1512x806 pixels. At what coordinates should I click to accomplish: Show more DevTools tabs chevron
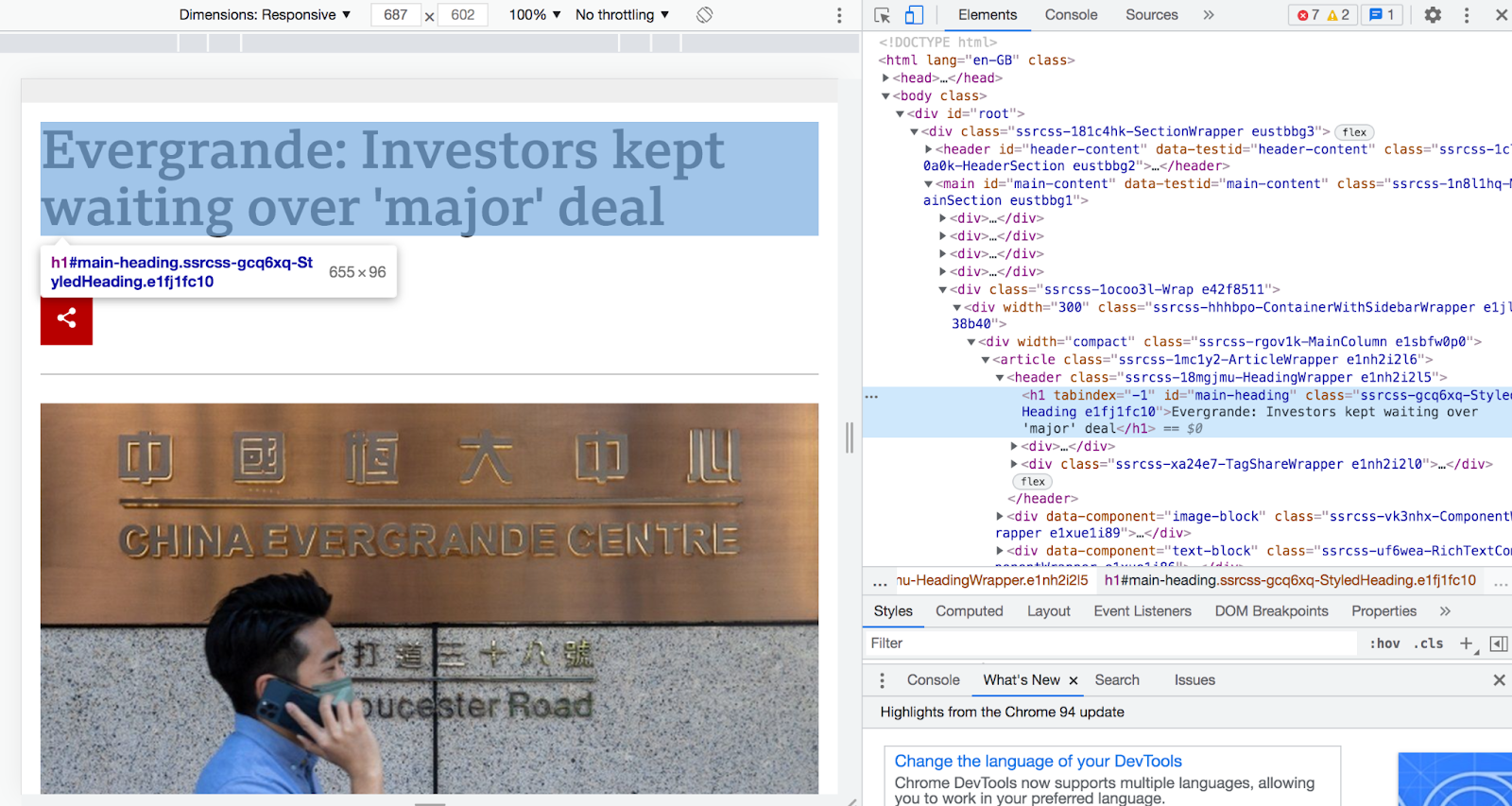(x=1209, y=15)
